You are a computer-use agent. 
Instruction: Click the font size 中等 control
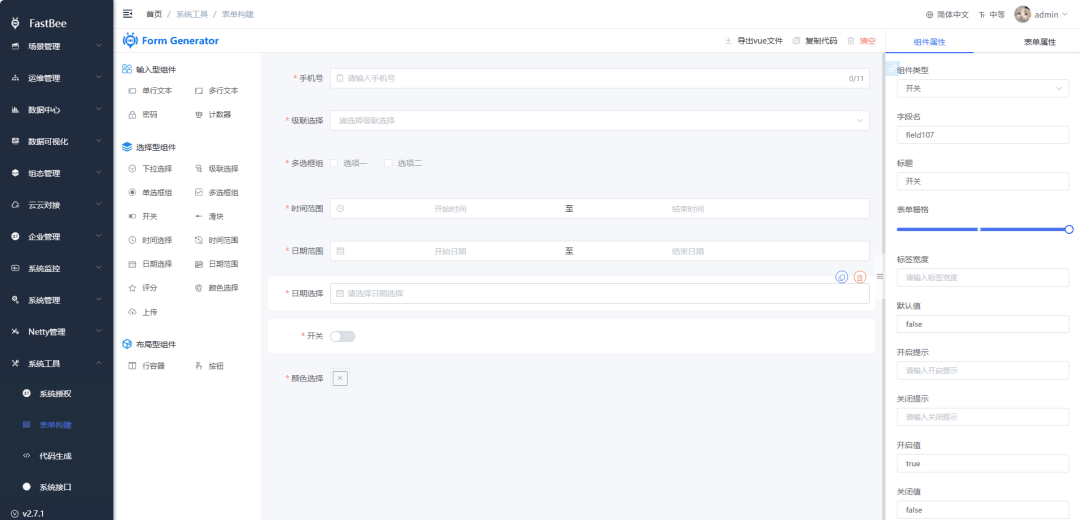tap(992, 14)
